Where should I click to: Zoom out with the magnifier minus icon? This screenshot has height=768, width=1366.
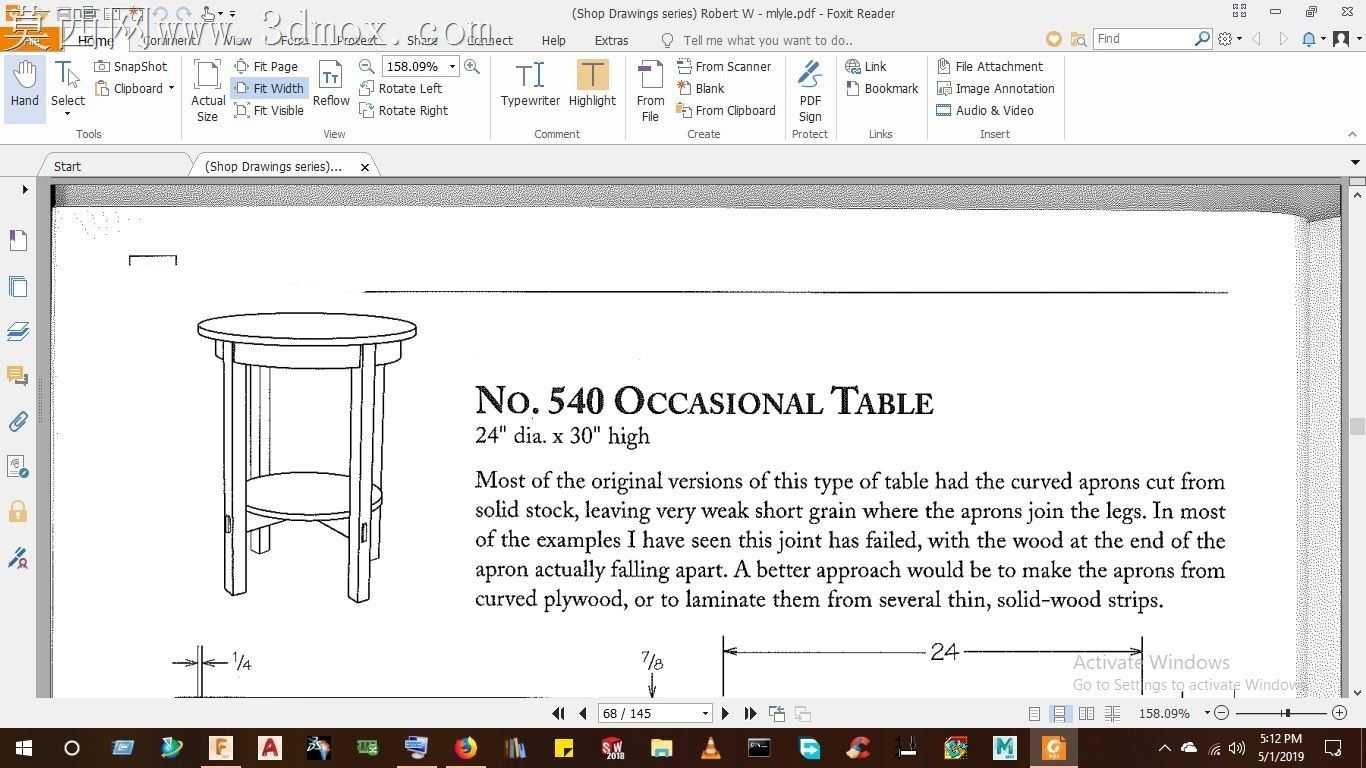(367, 66)
